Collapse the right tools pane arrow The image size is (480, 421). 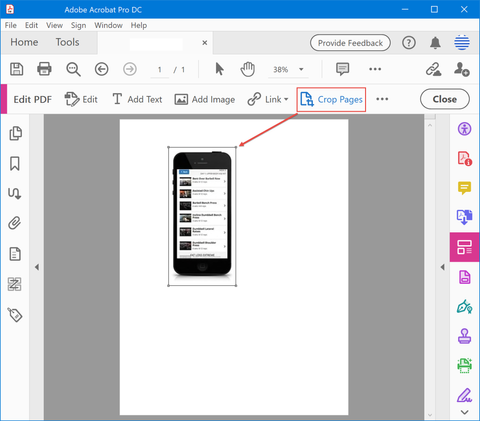click(442, 267)
